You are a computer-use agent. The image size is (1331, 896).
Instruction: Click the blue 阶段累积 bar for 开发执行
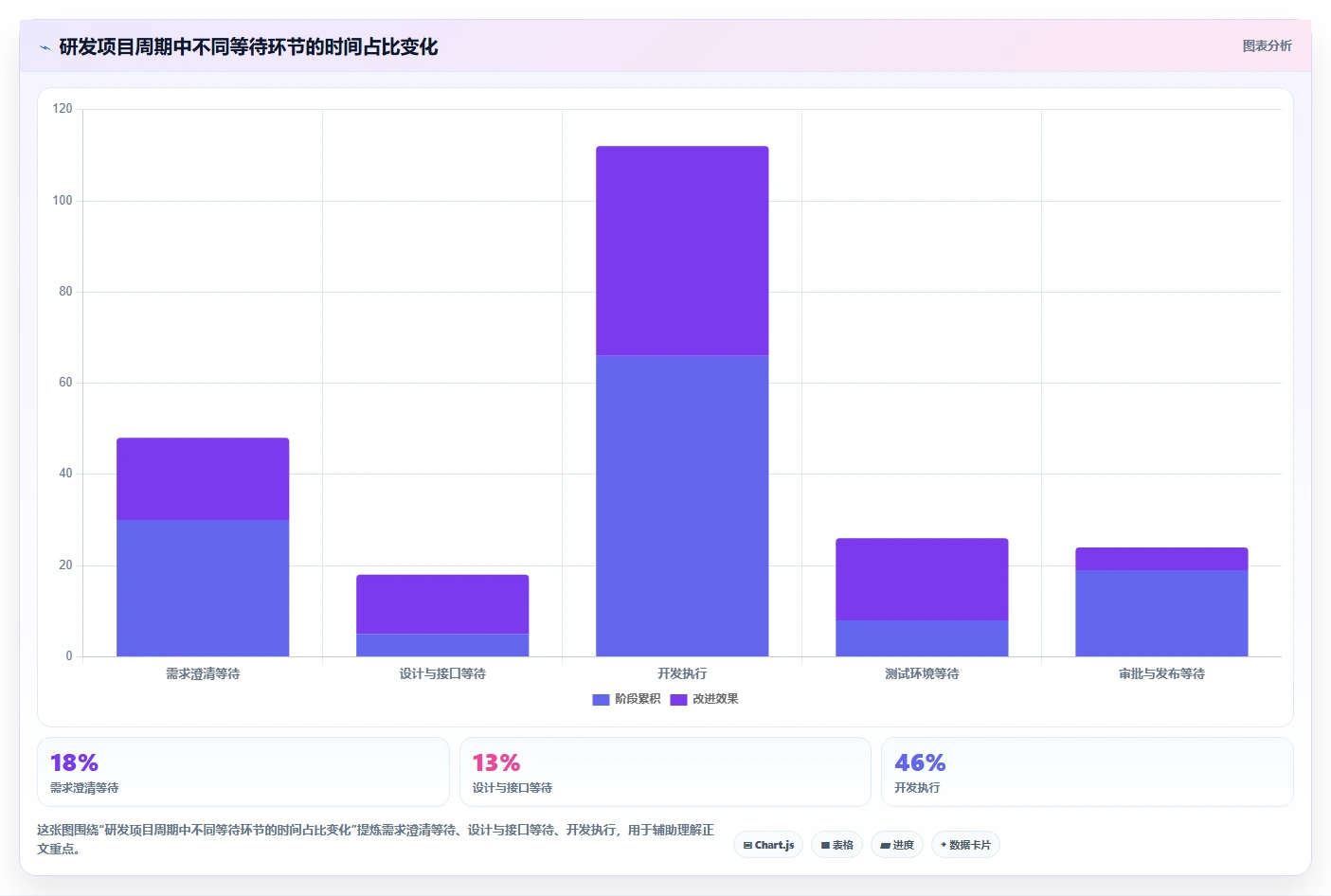(x=682, y=506)
